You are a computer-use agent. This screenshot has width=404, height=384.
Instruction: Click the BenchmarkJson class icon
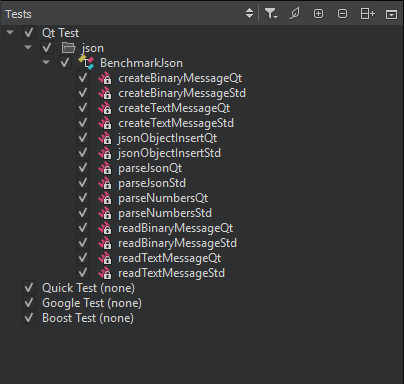tap(86, 62)
